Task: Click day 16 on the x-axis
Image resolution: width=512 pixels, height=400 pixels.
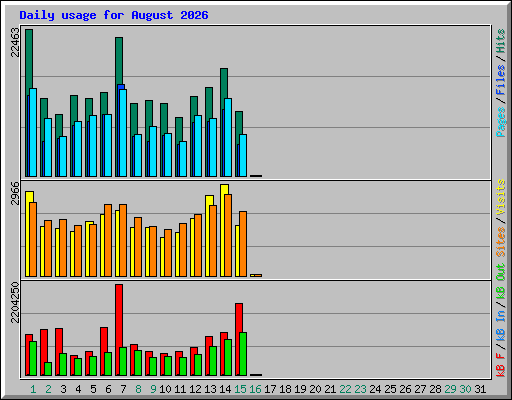Action: coord(255,389)
